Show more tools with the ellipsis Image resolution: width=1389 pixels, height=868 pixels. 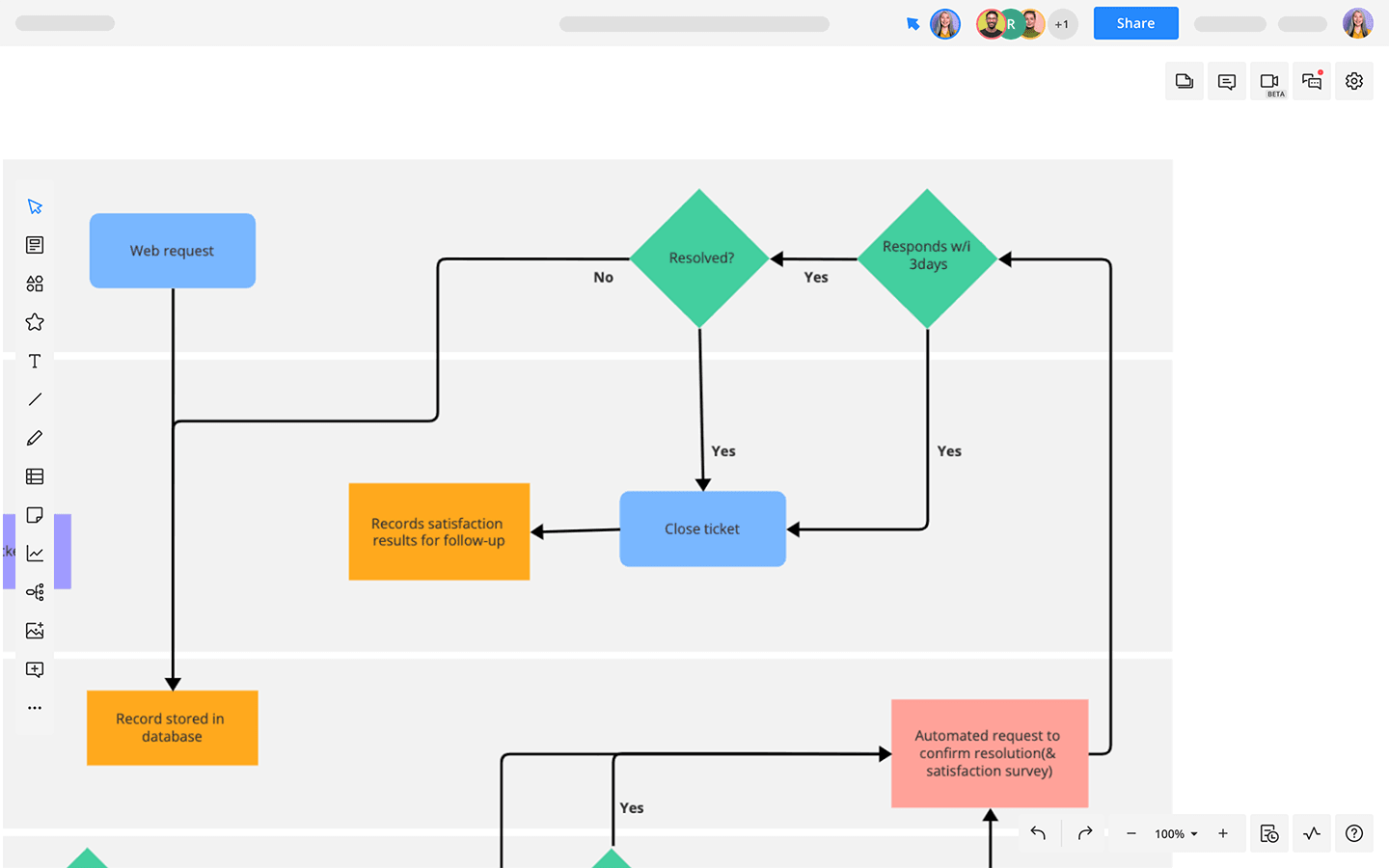click(x=35, y=708)
